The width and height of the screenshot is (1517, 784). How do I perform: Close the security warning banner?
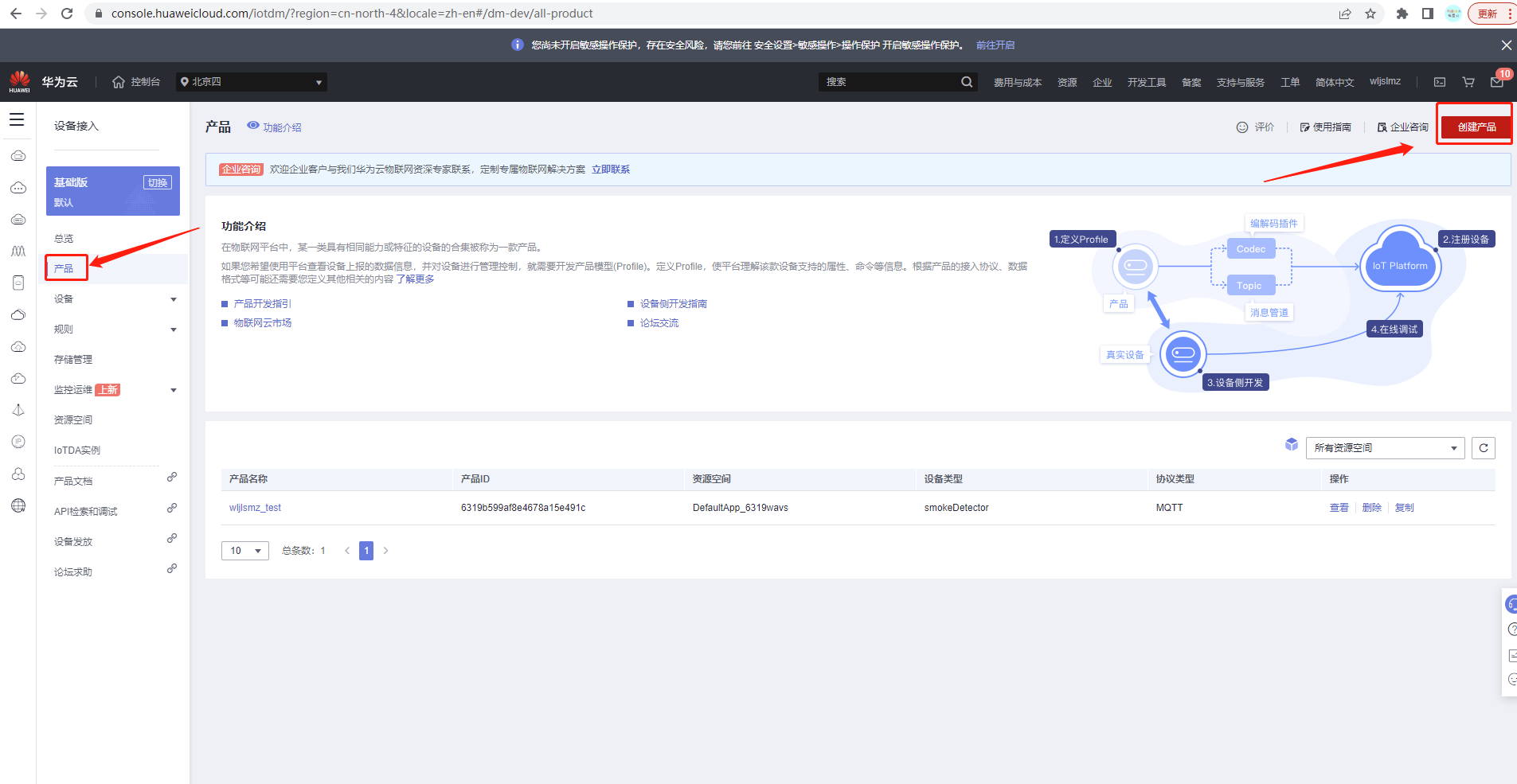point(1506,45)
